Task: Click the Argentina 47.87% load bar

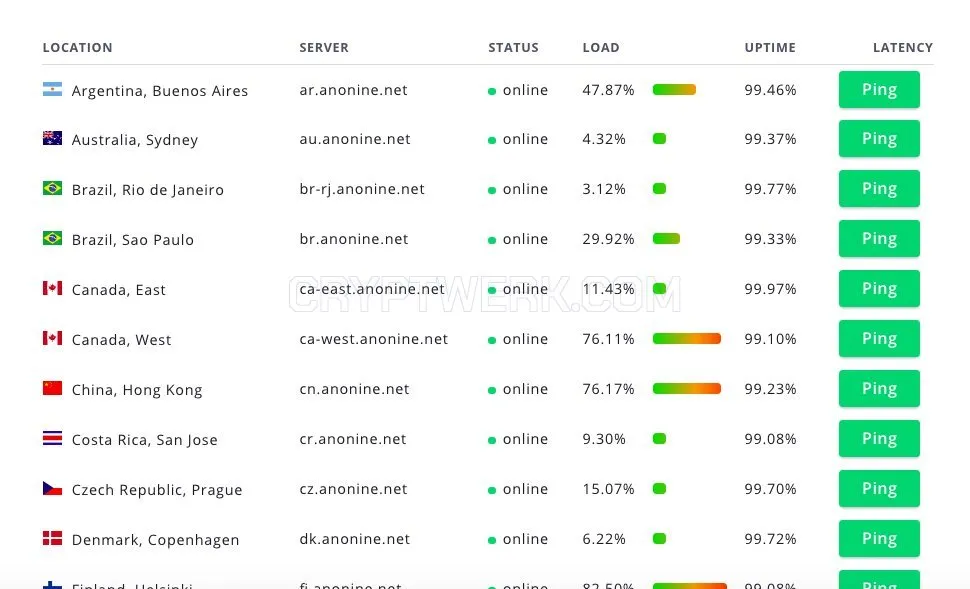Action: 674,90
